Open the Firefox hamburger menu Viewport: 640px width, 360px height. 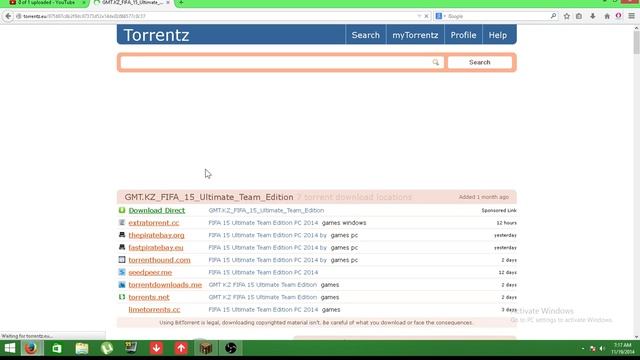tap(631, 16)
